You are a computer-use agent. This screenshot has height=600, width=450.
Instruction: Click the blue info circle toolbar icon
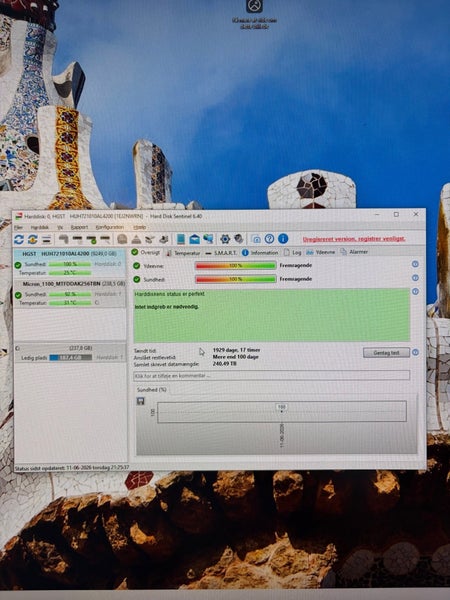(x=283, y=239)
